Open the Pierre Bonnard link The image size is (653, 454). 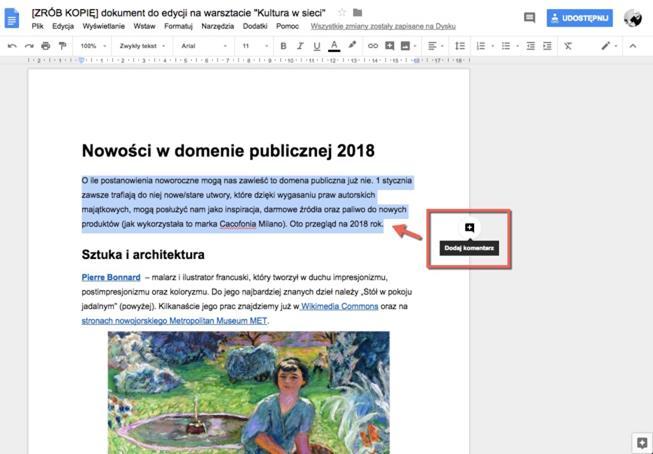tap(111, 277)
